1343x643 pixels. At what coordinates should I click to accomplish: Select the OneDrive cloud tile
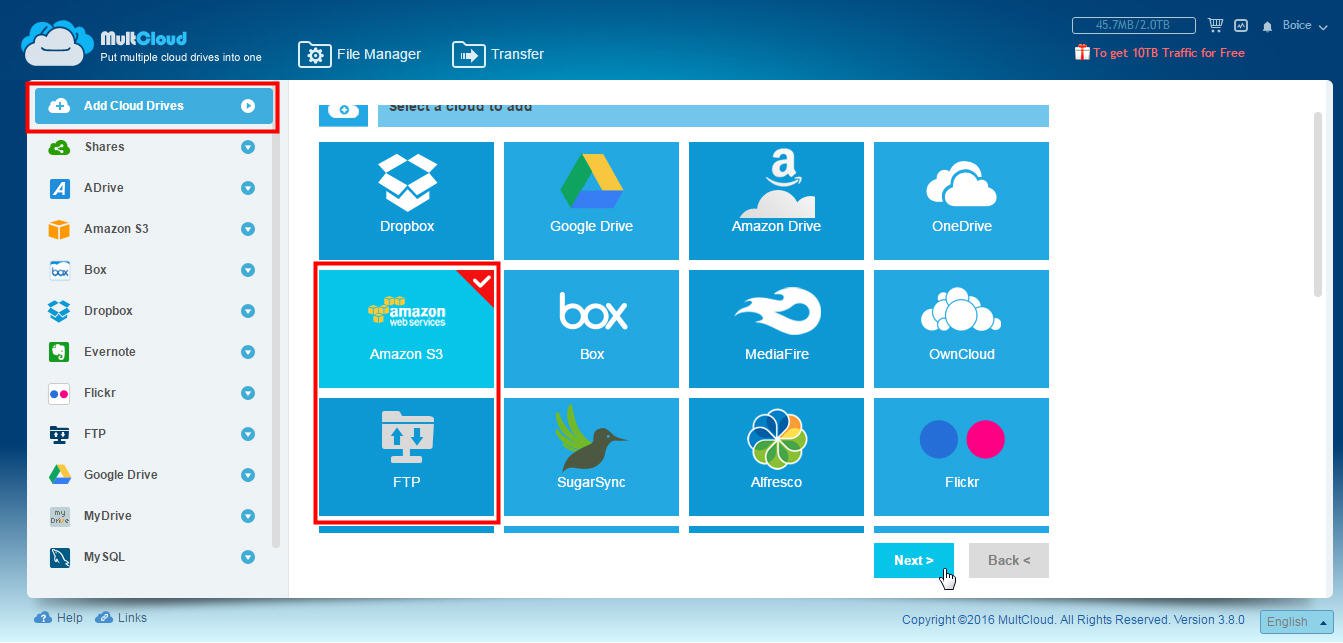coord(961,201)
